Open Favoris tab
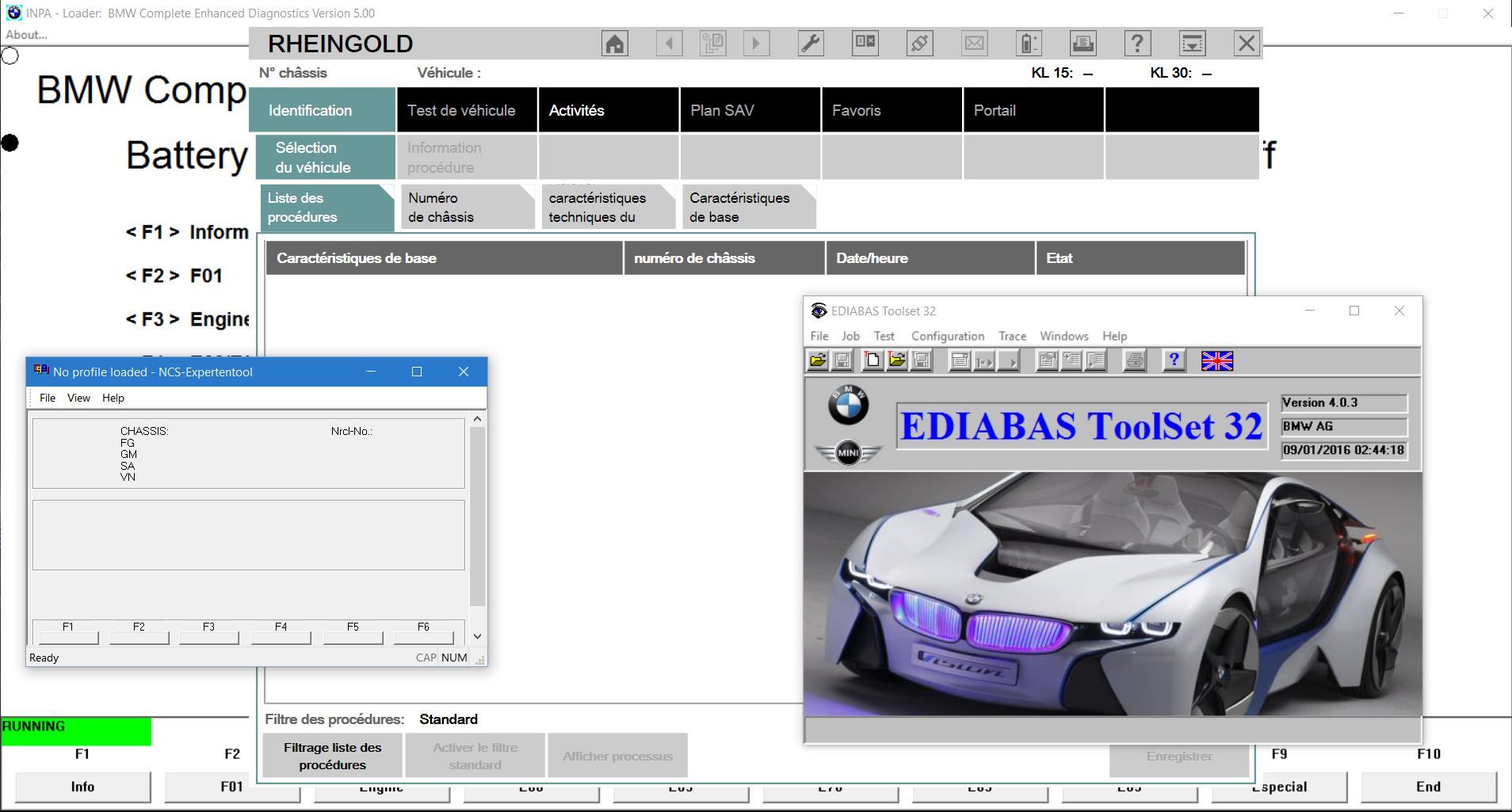The image size is (1512, 812). point(892,110)
